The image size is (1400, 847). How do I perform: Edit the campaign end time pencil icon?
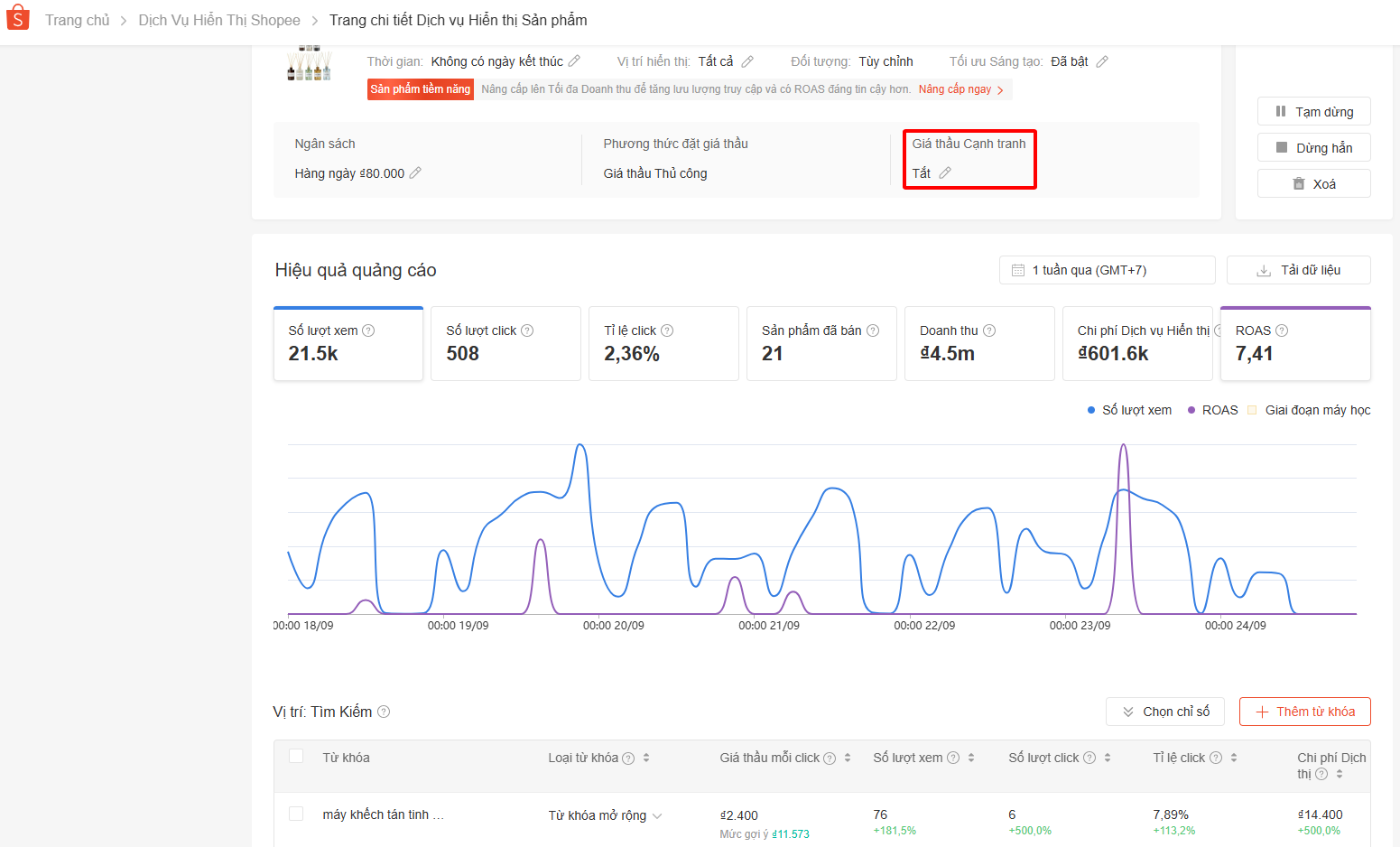click(x=574, y=61)
